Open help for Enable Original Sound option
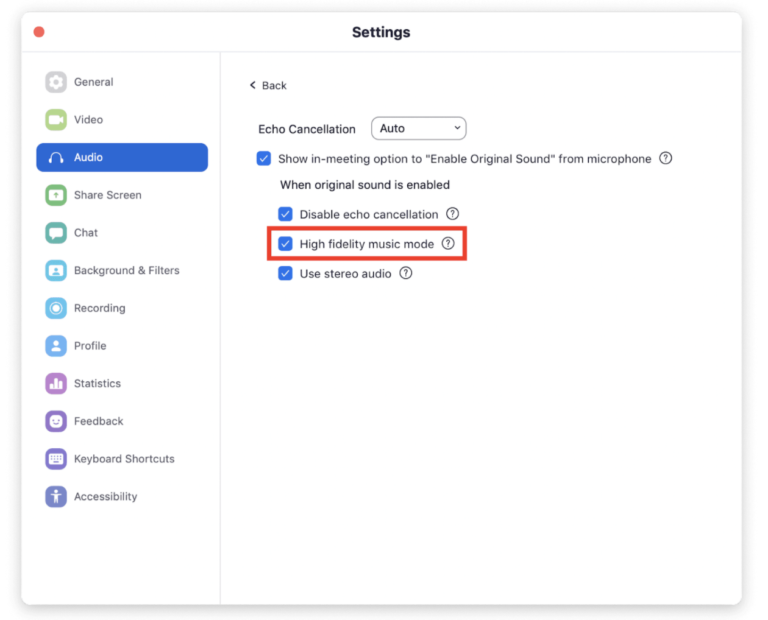 click(x=665, y=158)
